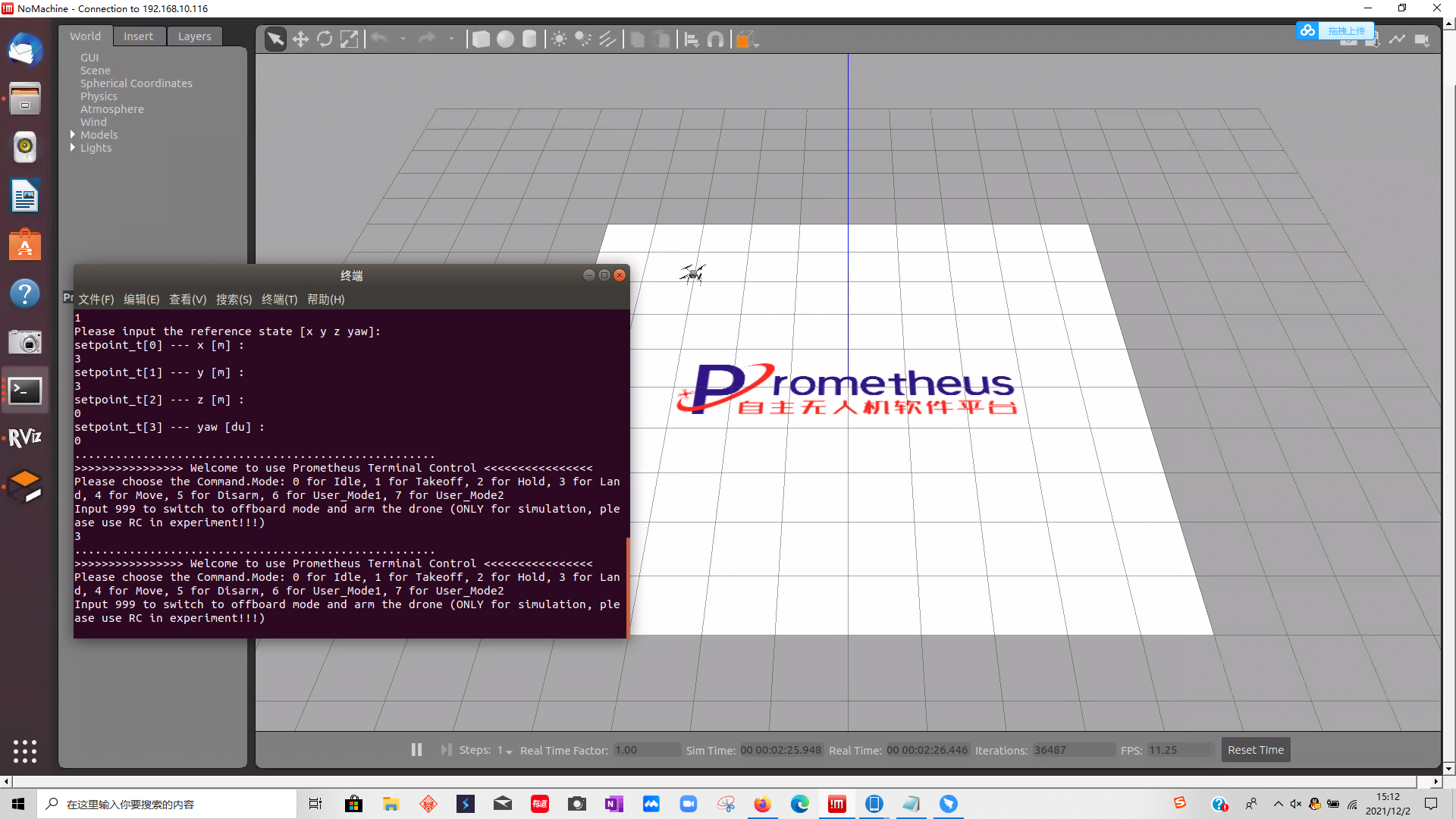Open Files manager from Ubuntu dock
The height and width of the screenshot is (819, 1456).
pyautogui.click(x=25, y=99)
